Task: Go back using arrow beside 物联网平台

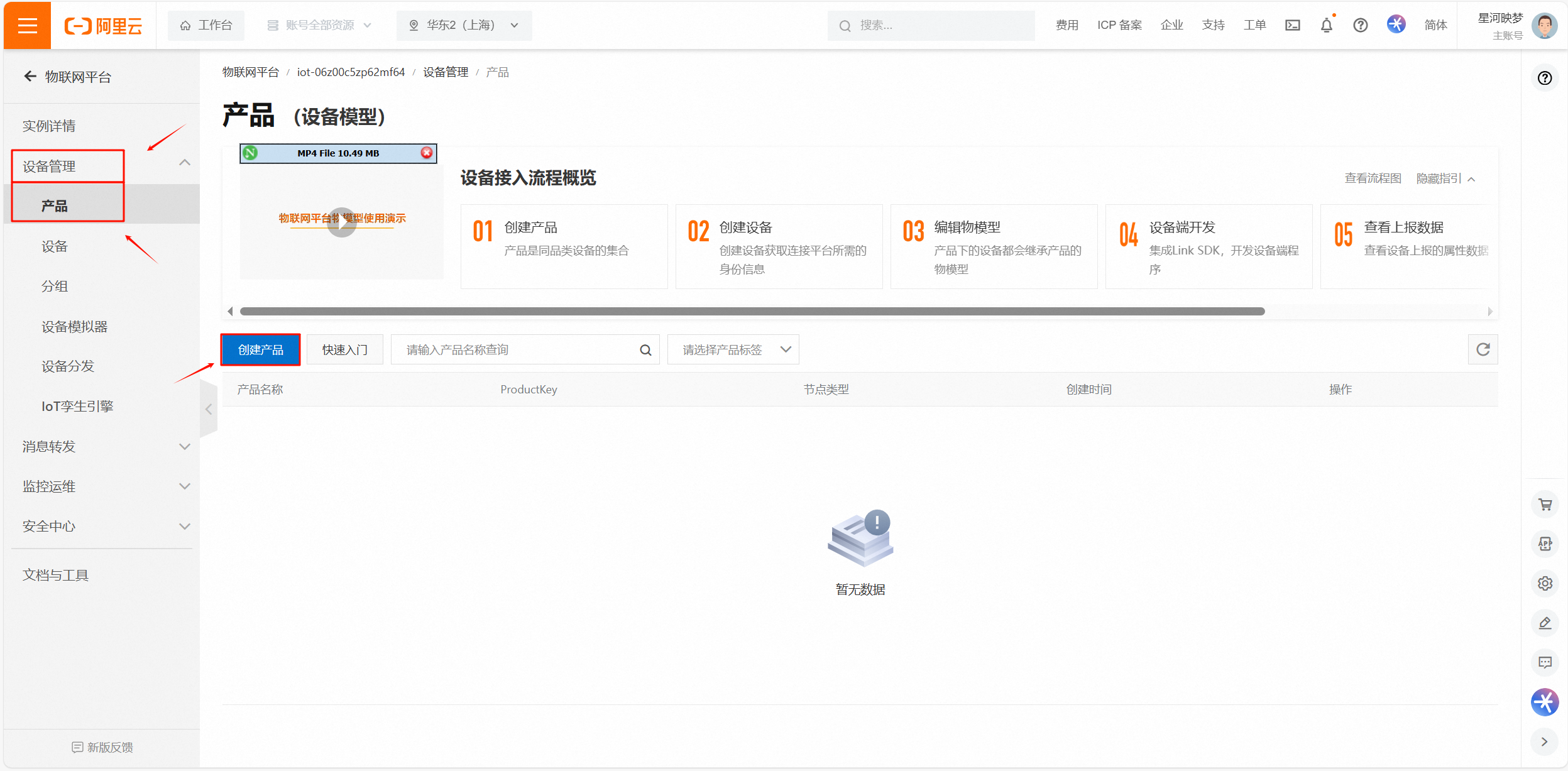Action: coord(30,76)
